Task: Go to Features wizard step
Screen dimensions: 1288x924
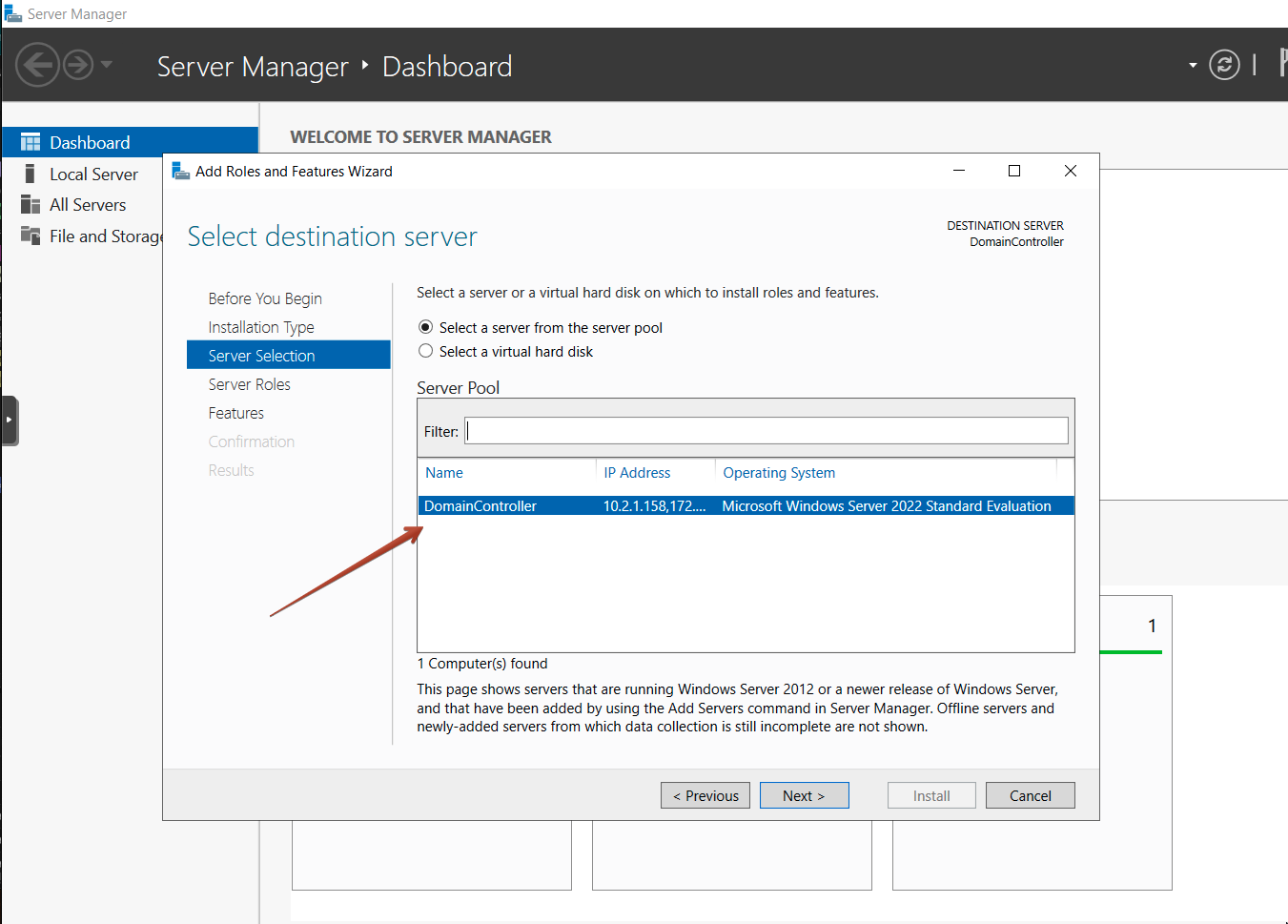Action: tap(236, 413)
